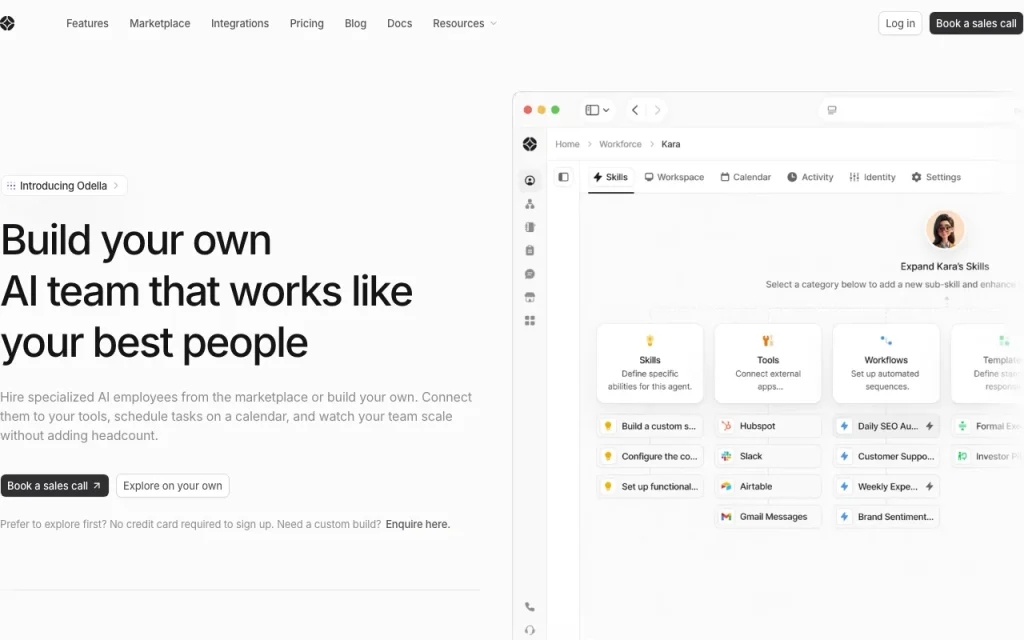The height and width of the screenshot is (640, 1024).
Task: Click the sidebar layout toggle dropdown in window toolbar
Action: (597, 110)
